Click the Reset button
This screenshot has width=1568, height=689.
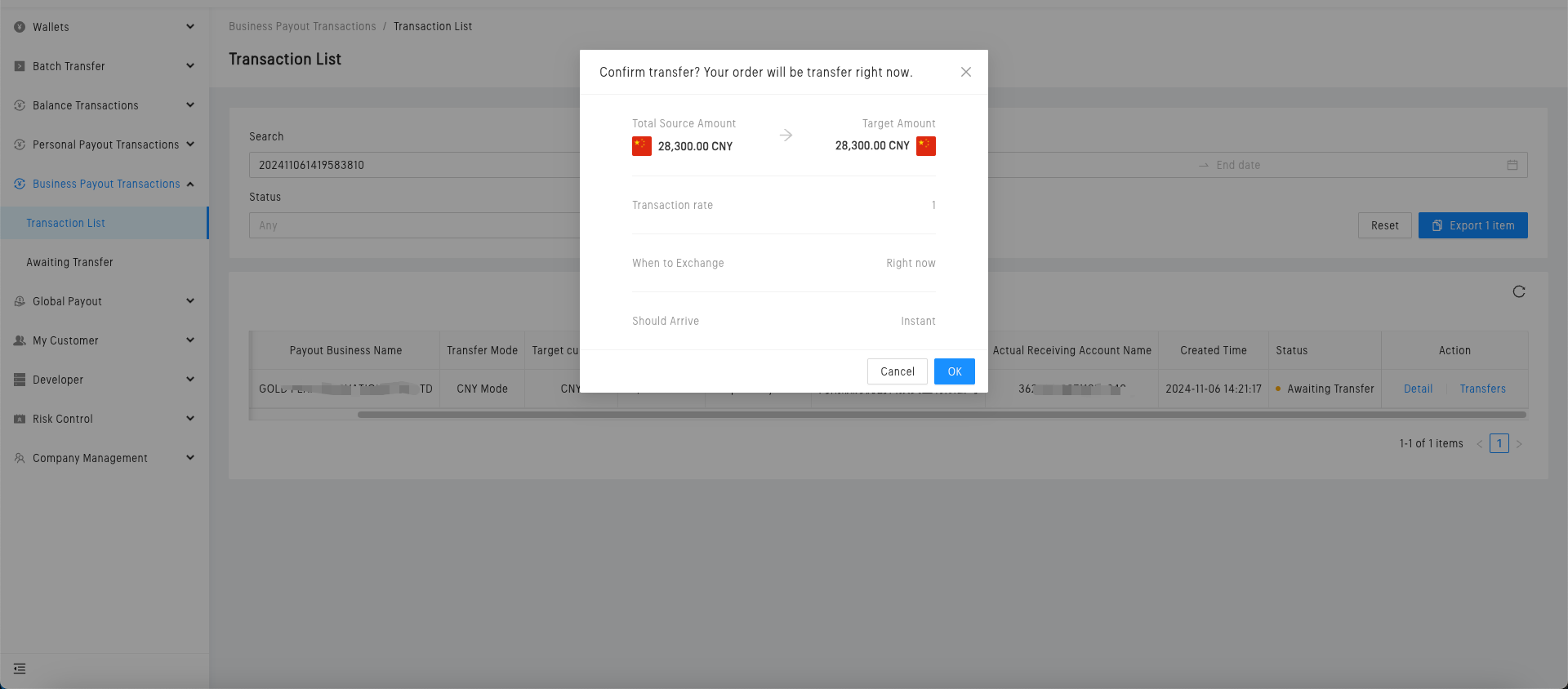(x=1385, y=225)
